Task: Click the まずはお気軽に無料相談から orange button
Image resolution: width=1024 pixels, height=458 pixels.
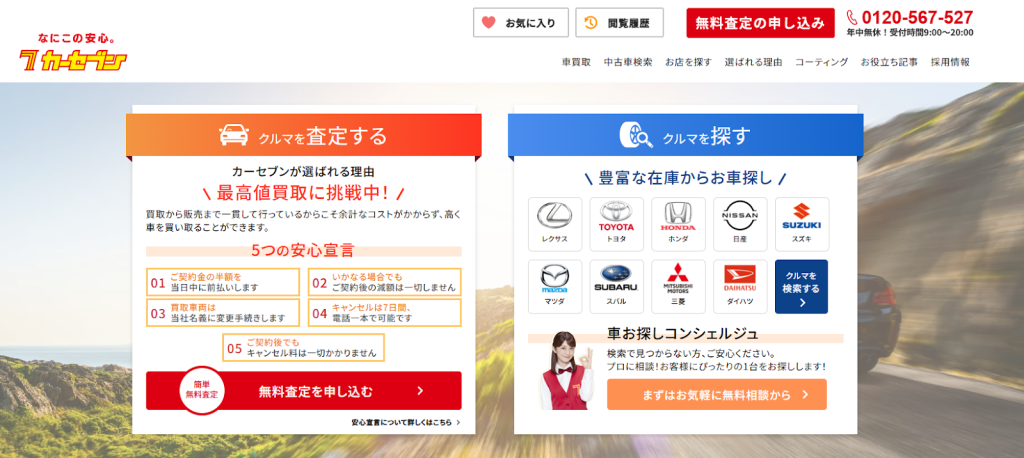Action: (x=716, y=395)
